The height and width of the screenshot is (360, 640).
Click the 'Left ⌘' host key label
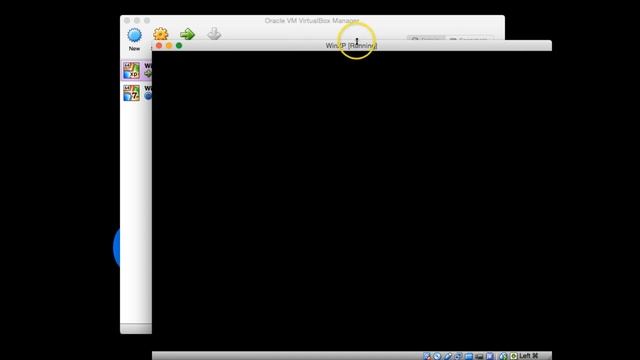pyautogui.click(x=529, y=356)
